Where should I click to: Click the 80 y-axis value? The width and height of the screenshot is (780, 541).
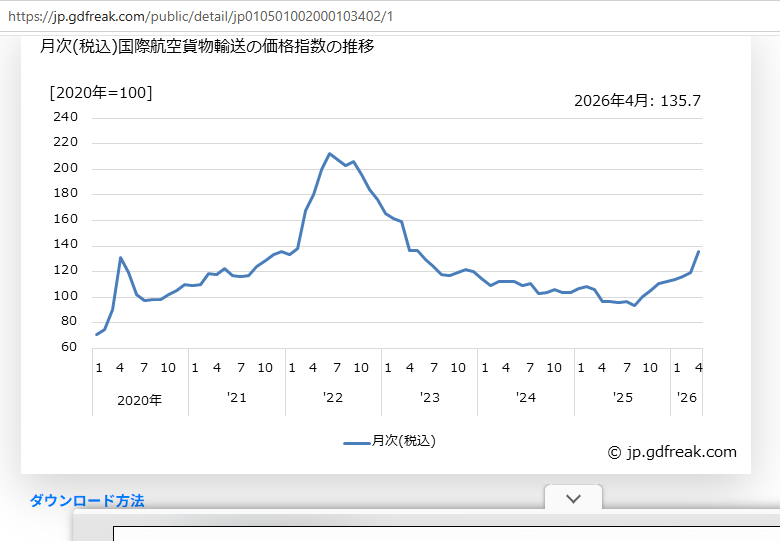pyautogui.click(x=69, y=321)
